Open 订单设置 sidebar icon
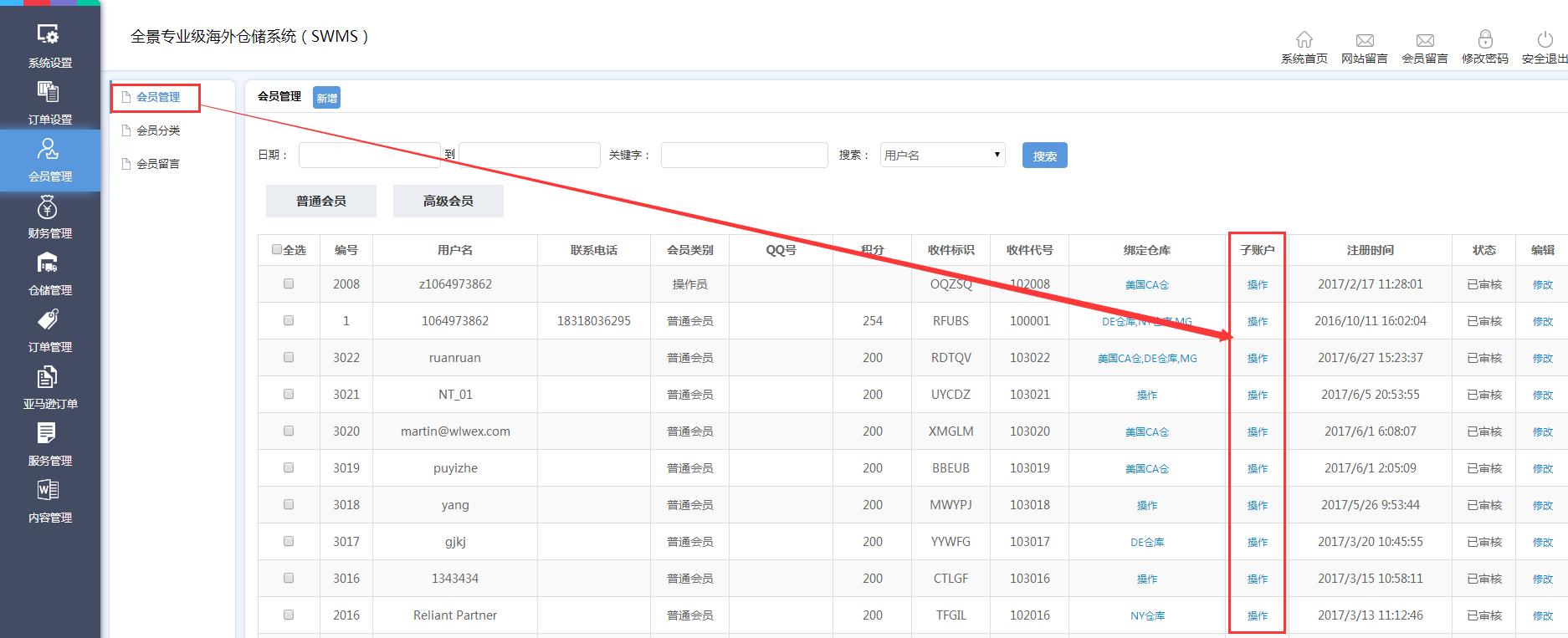 [x=49, y=102]
